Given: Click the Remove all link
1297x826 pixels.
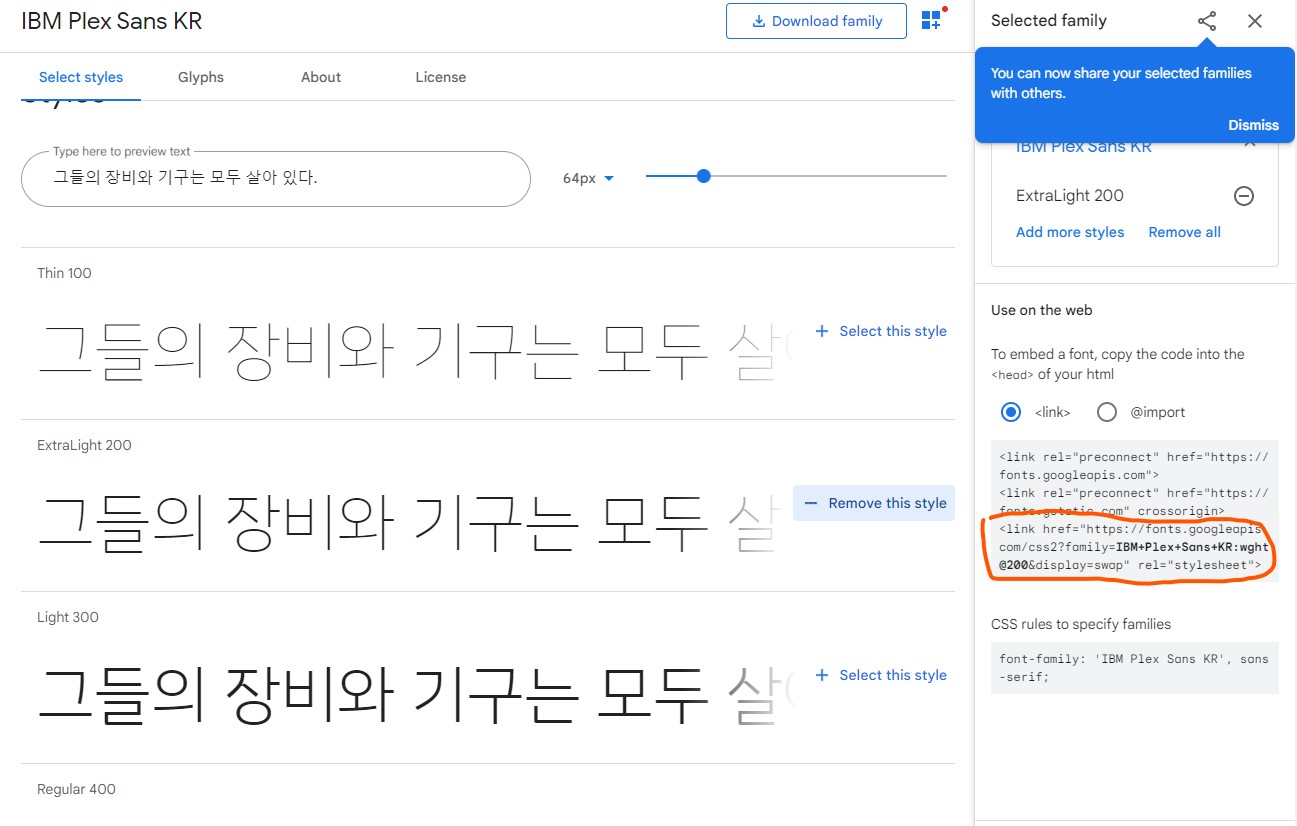Looking at the screenshot, I should tap(1184, 232).
